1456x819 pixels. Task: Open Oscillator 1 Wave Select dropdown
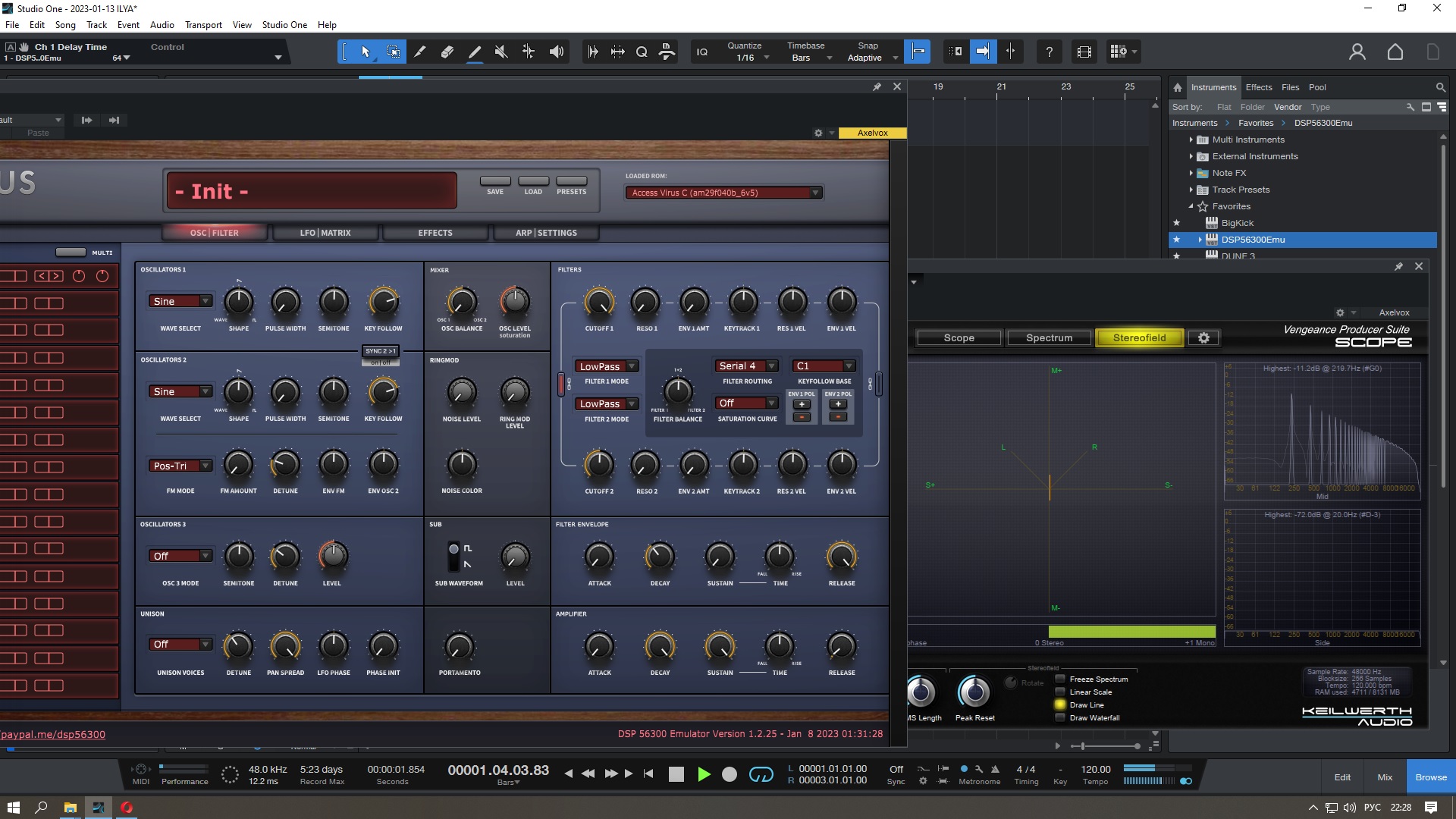(180, 301)
